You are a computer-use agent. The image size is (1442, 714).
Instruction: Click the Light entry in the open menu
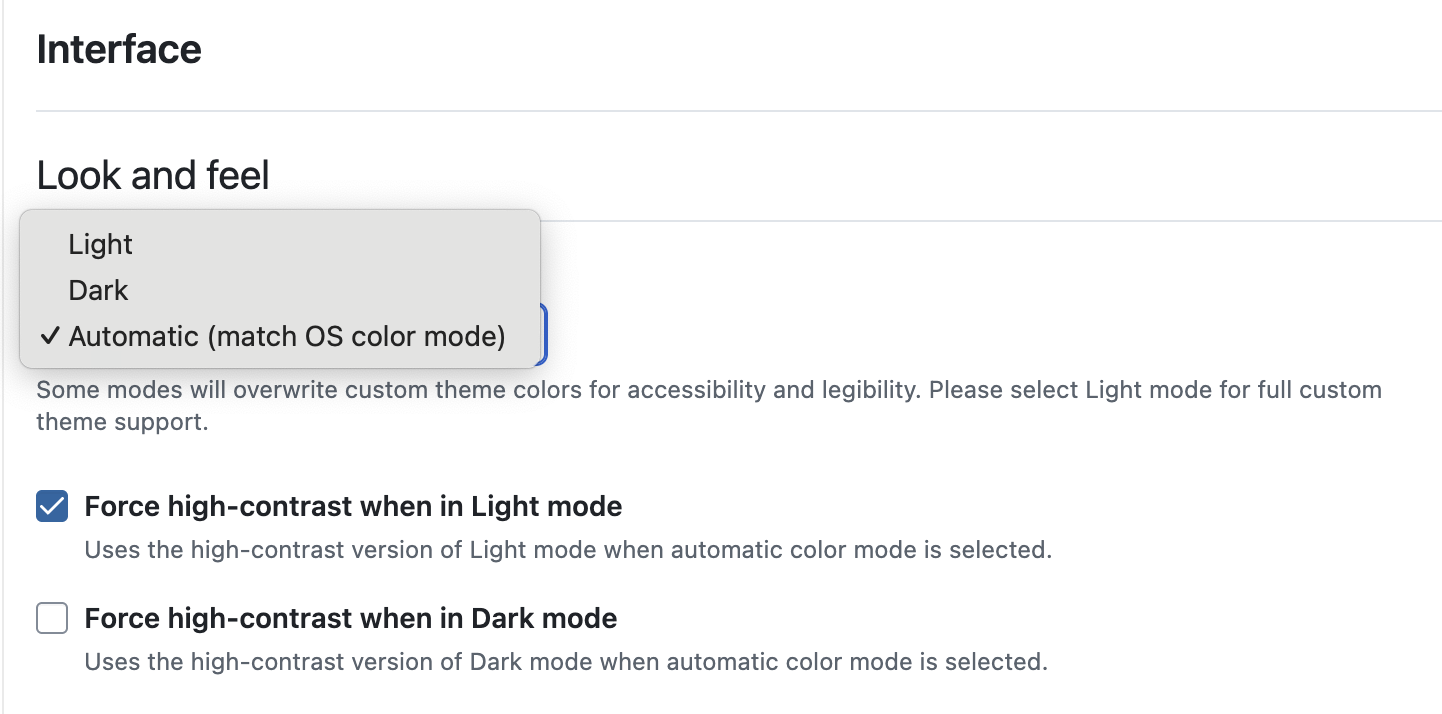(x=100, y=244)
